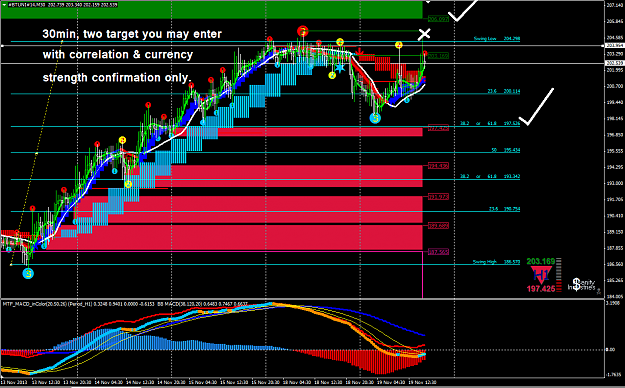Click the 18 Nov 04:30 time axis label

[x=297, y=382]
